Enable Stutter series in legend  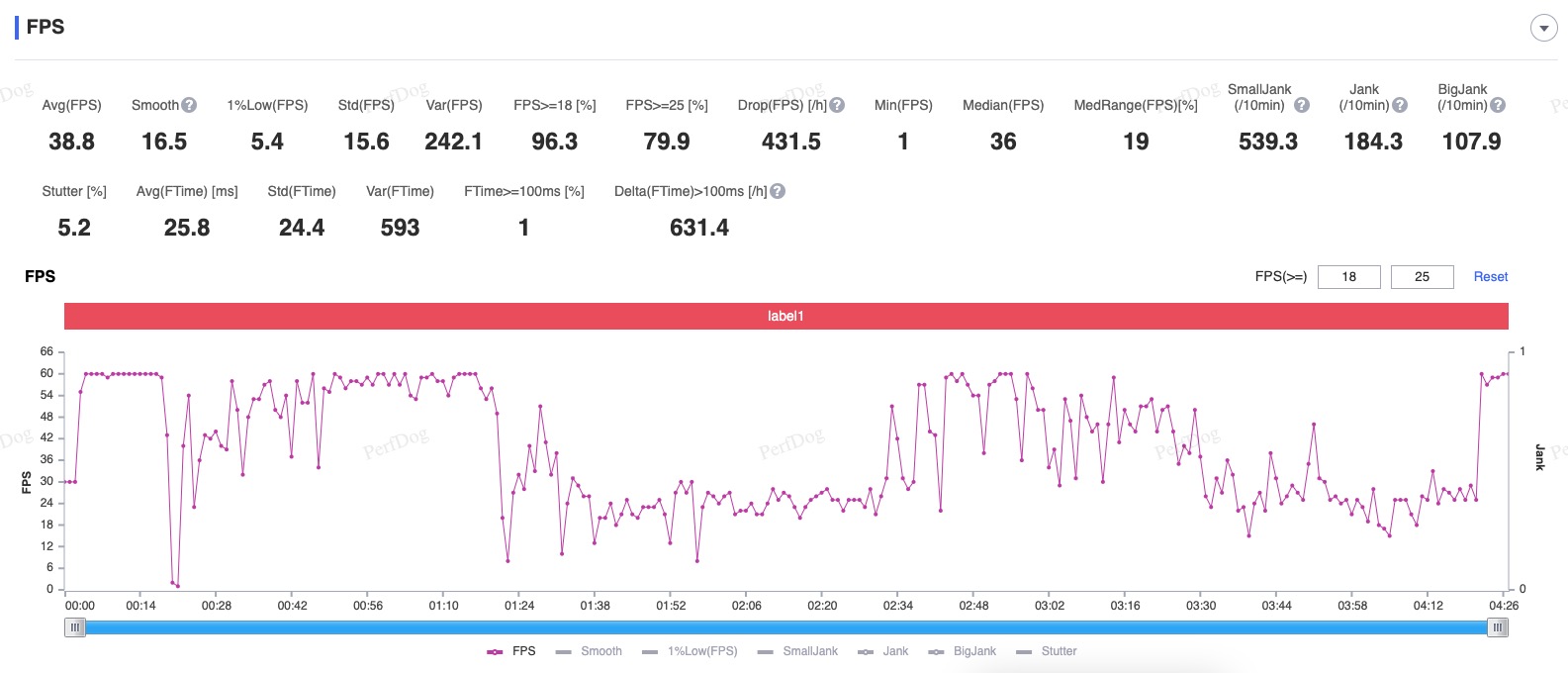[1047, 651]
